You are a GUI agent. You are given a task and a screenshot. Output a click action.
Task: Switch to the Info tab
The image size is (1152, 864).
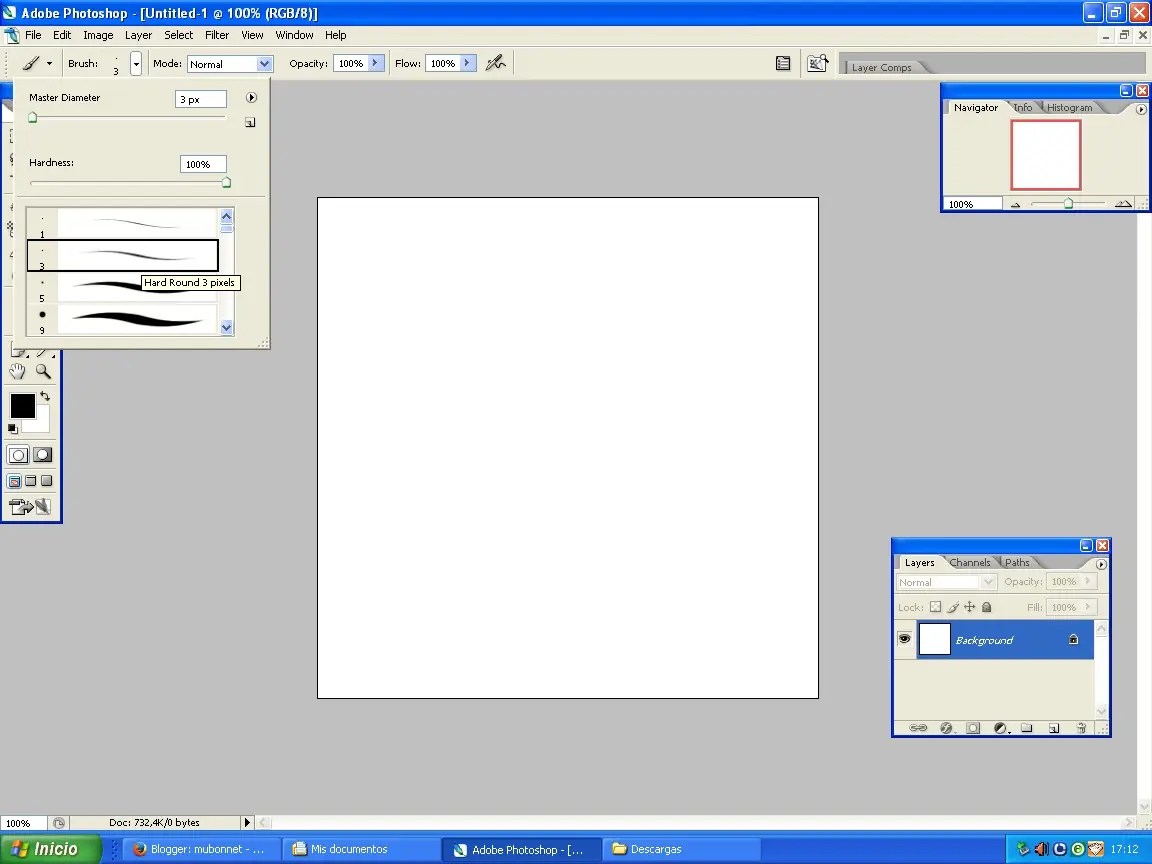coord(1023,107)
